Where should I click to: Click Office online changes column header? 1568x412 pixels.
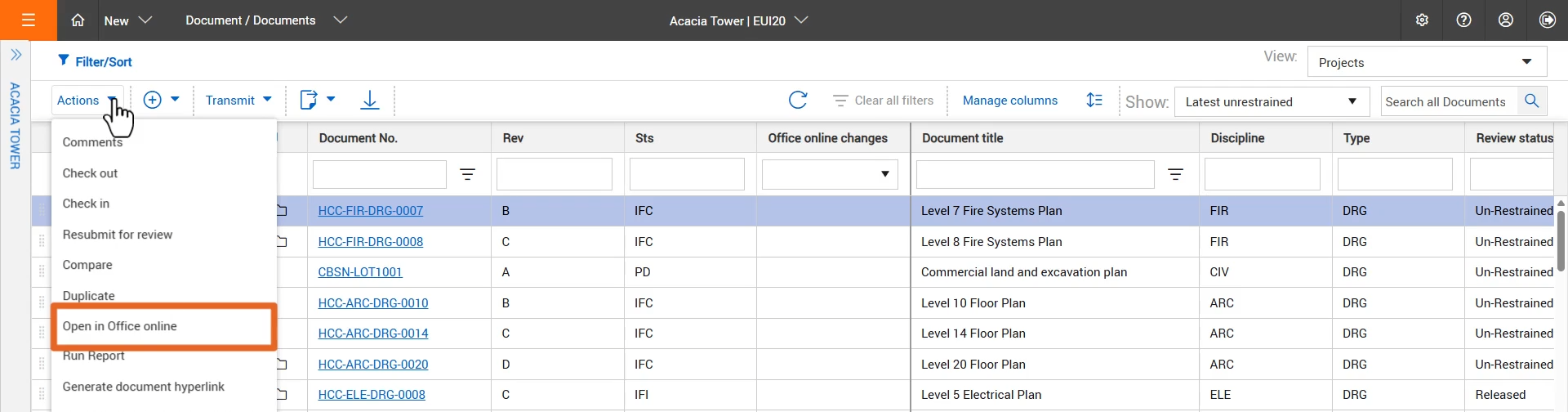click(827, 138)
